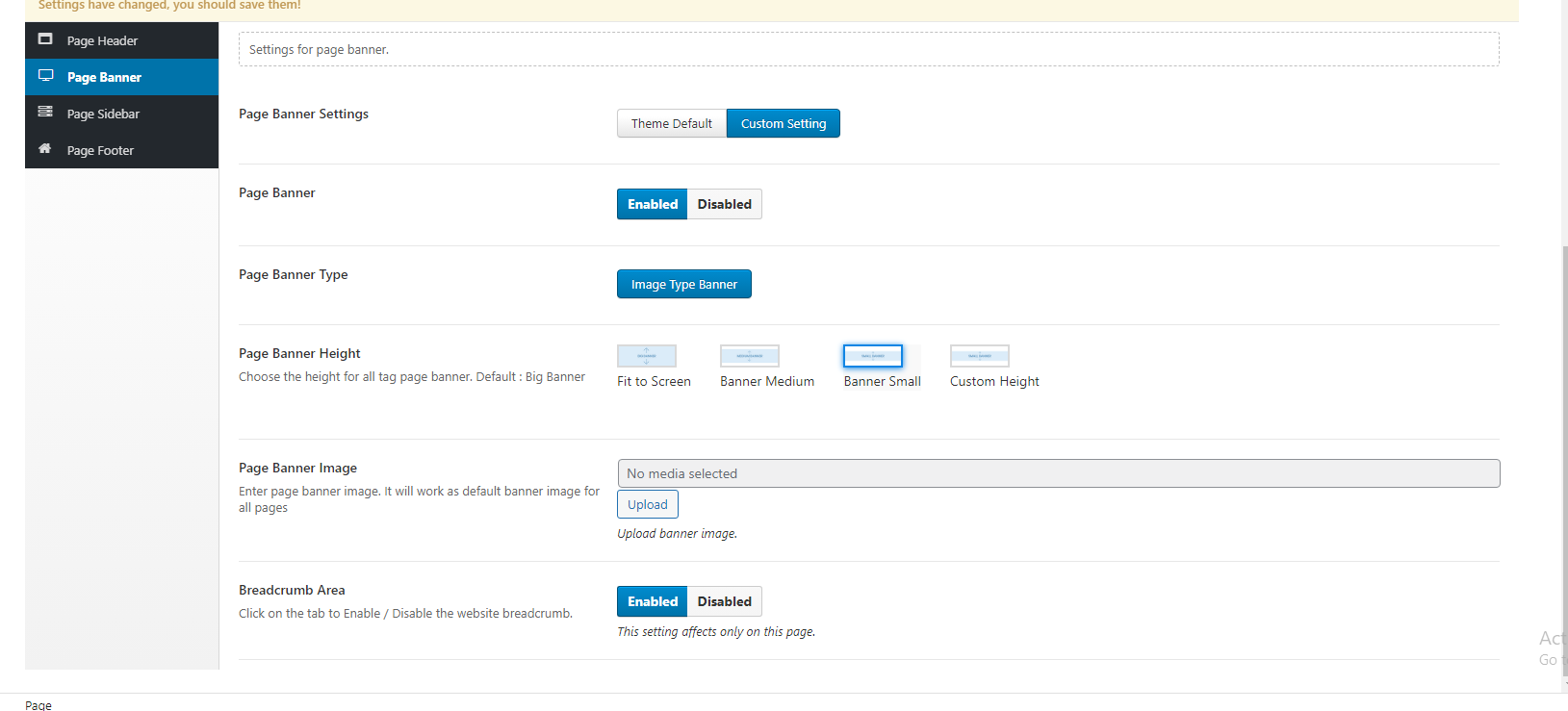Click the Page Banner monitor icon
Viewport: 1568px width, 711px height.
[x=45, y=76]
